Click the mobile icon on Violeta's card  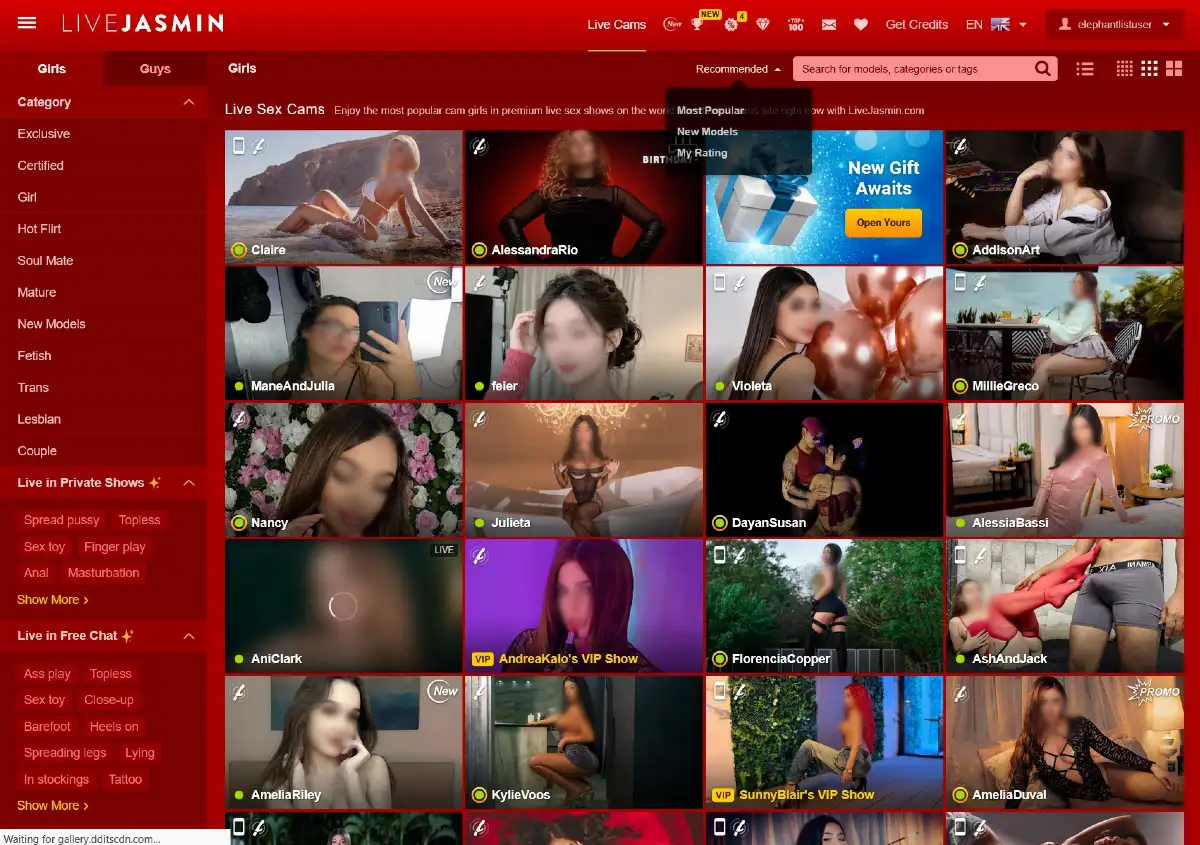[719, 283]
